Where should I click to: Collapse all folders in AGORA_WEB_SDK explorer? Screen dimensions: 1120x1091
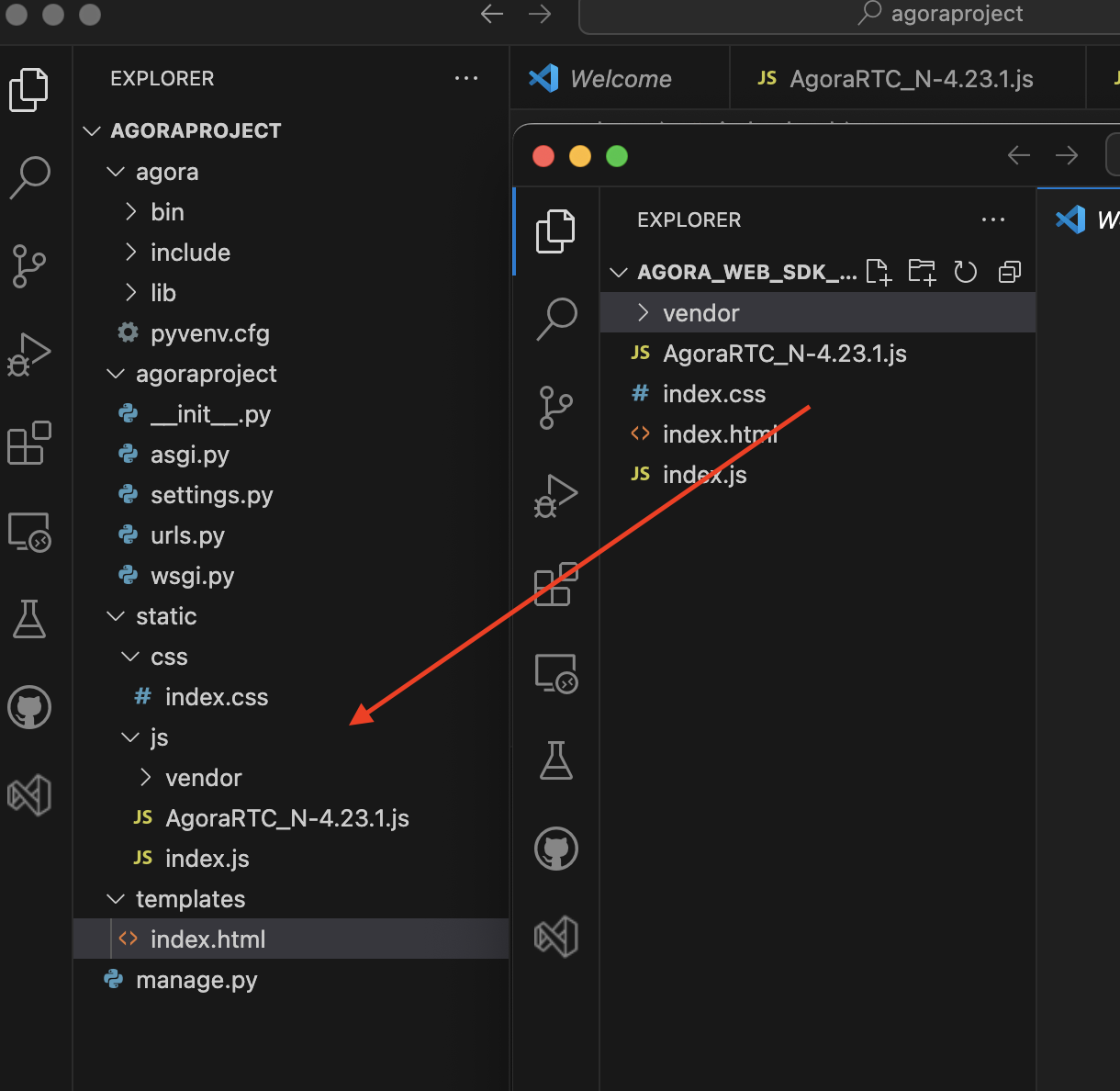click(x=1009, y=272)
